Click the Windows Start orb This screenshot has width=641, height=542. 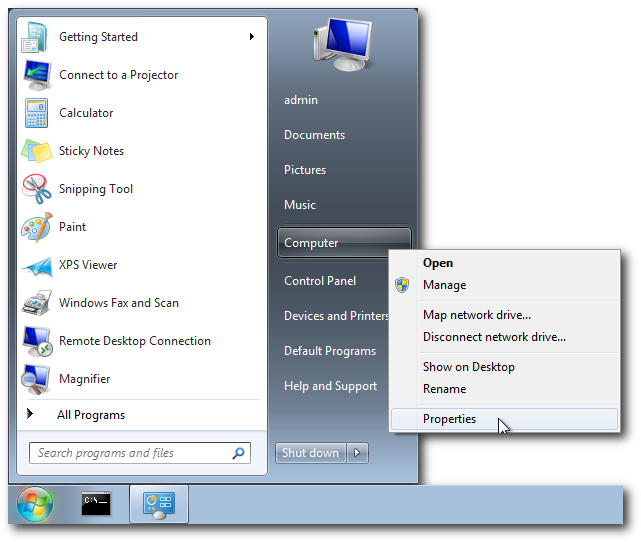[35, 504]
